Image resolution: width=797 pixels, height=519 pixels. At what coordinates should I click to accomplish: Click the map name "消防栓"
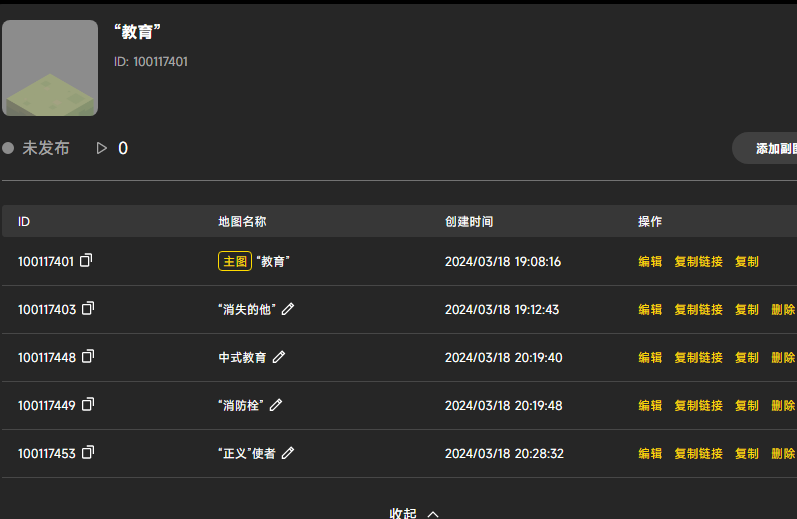pos(241,405)
